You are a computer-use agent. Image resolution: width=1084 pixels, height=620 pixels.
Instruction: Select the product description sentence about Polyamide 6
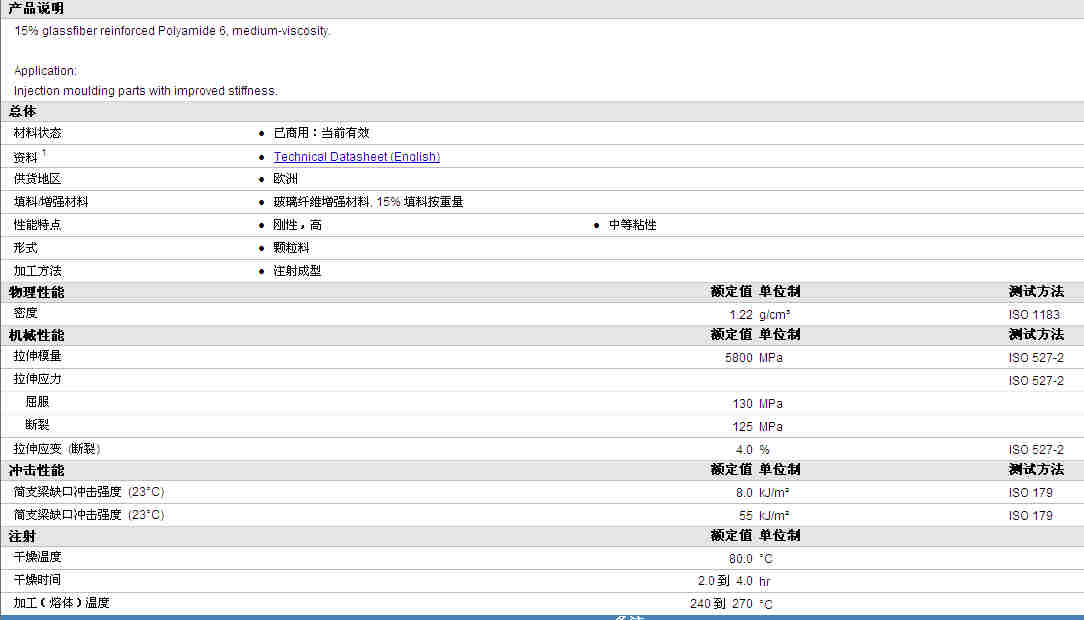click(172, 31)
